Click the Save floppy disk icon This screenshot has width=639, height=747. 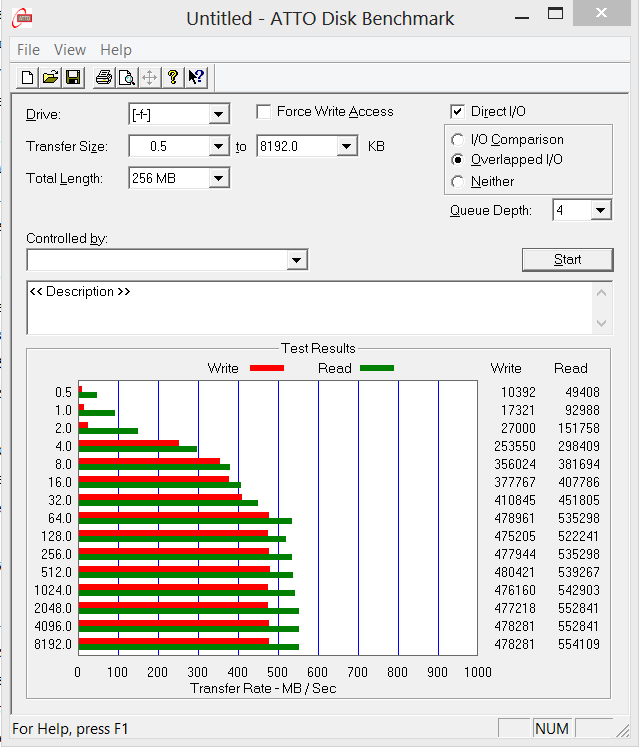(x=72, y=78)
